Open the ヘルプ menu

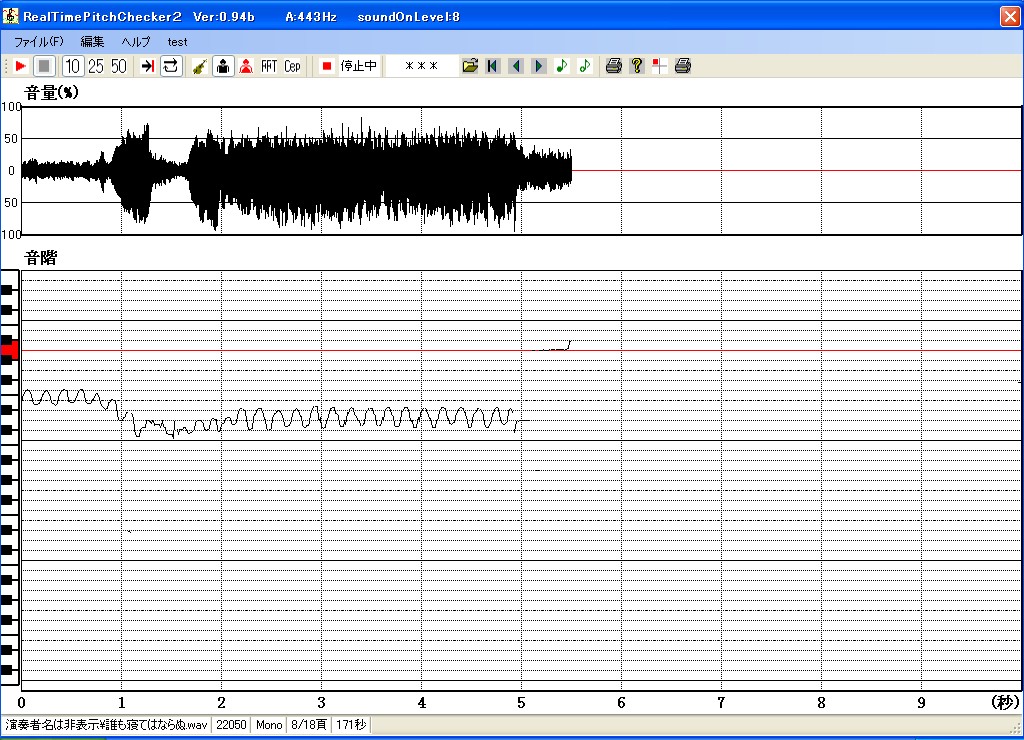pos(136,42)
